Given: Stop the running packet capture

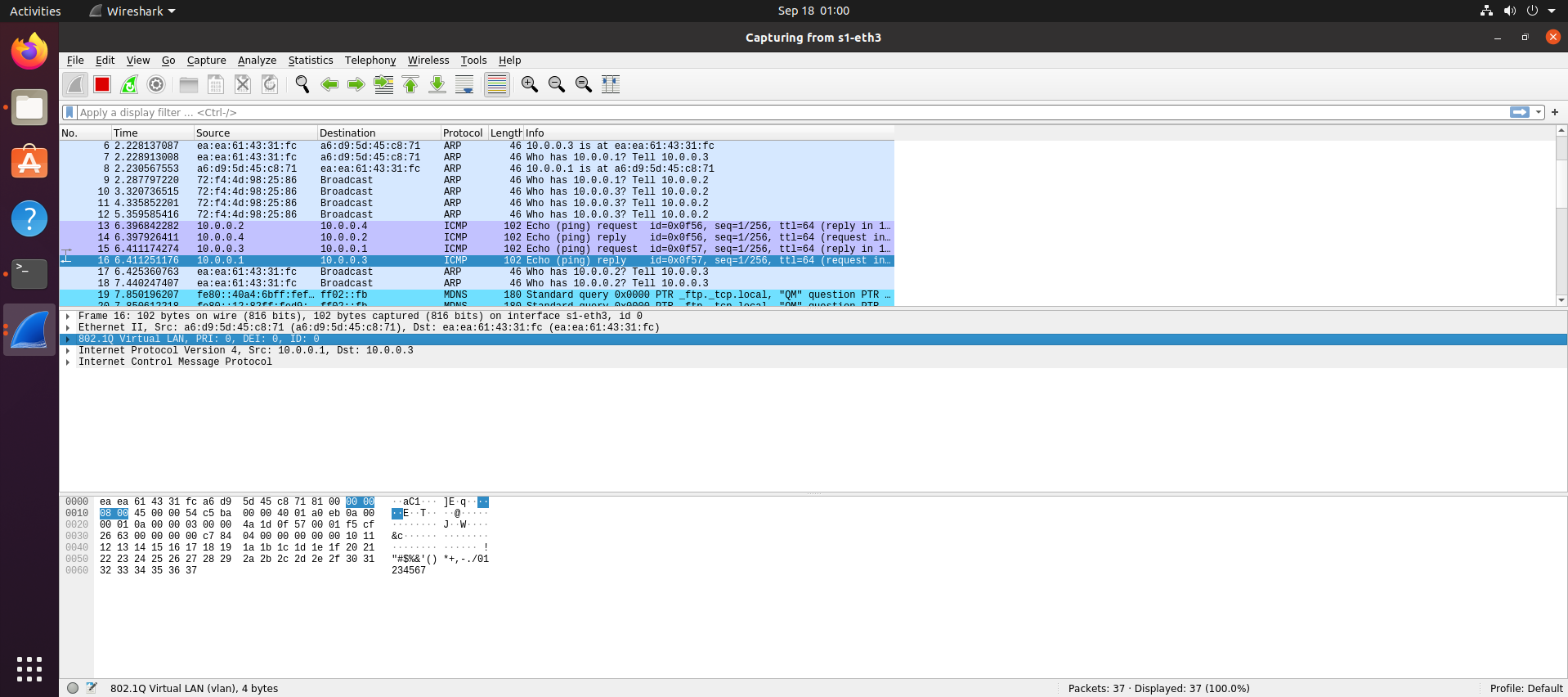Looking at the screenshot, I should tap(102, 84).
